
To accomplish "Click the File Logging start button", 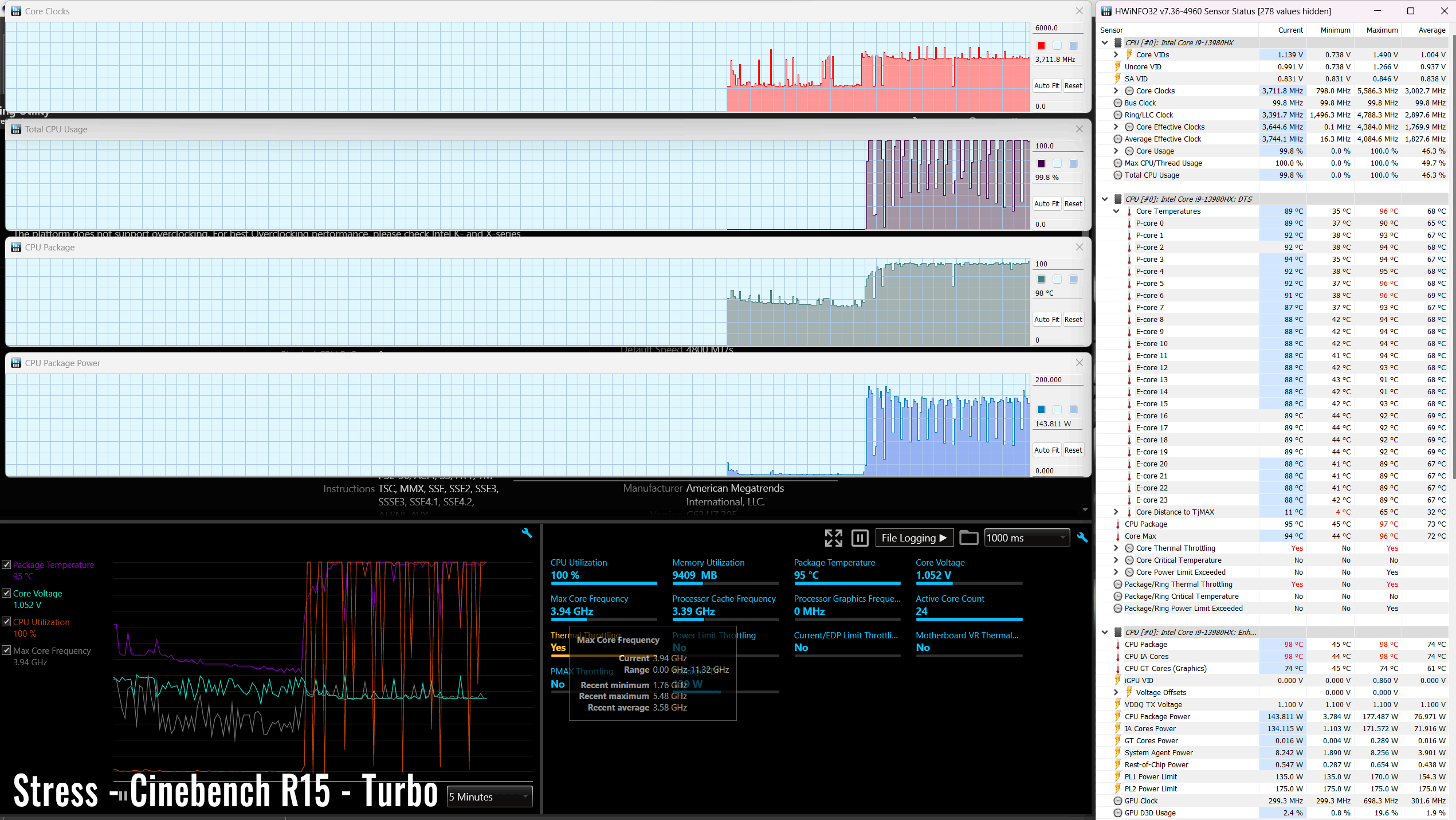I will coord(915,537).
